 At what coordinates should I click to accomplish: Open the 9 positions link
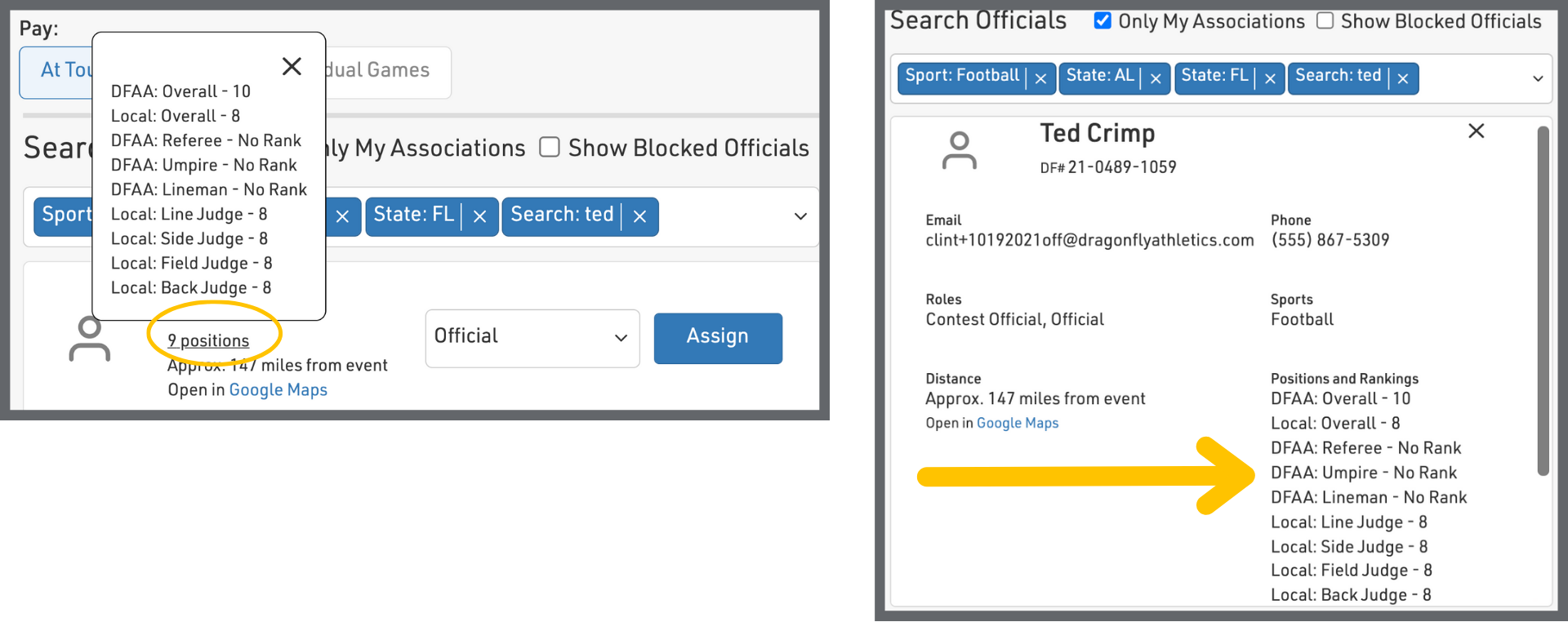coord(208,340)
